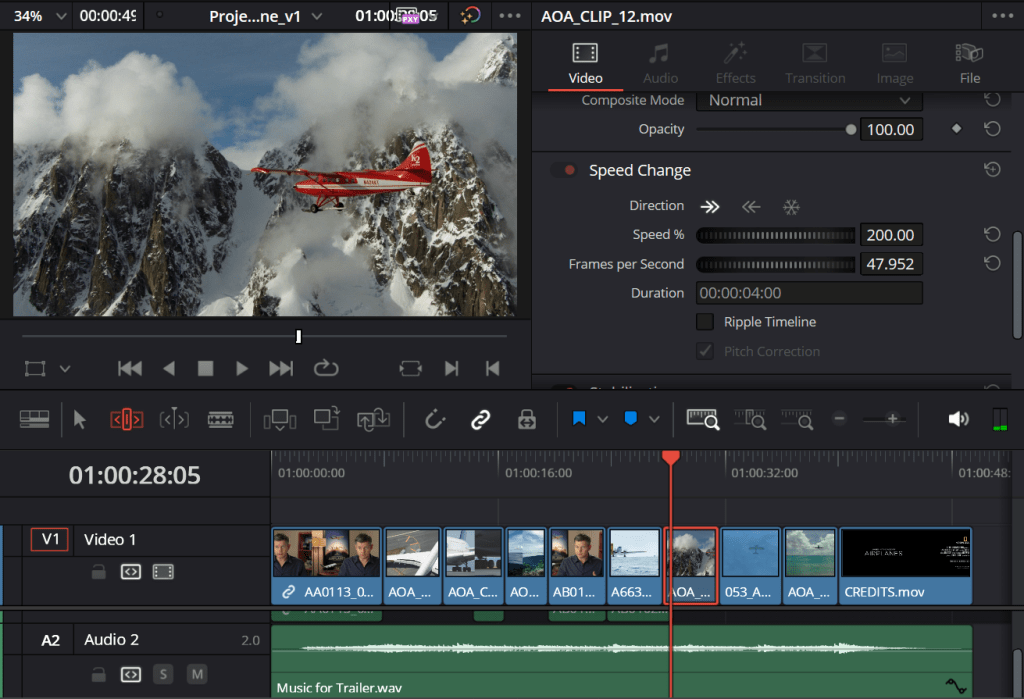Toggle the clip linking chain icon
This screenshot has width=1024, height=699.
click(x=480, y=420)
